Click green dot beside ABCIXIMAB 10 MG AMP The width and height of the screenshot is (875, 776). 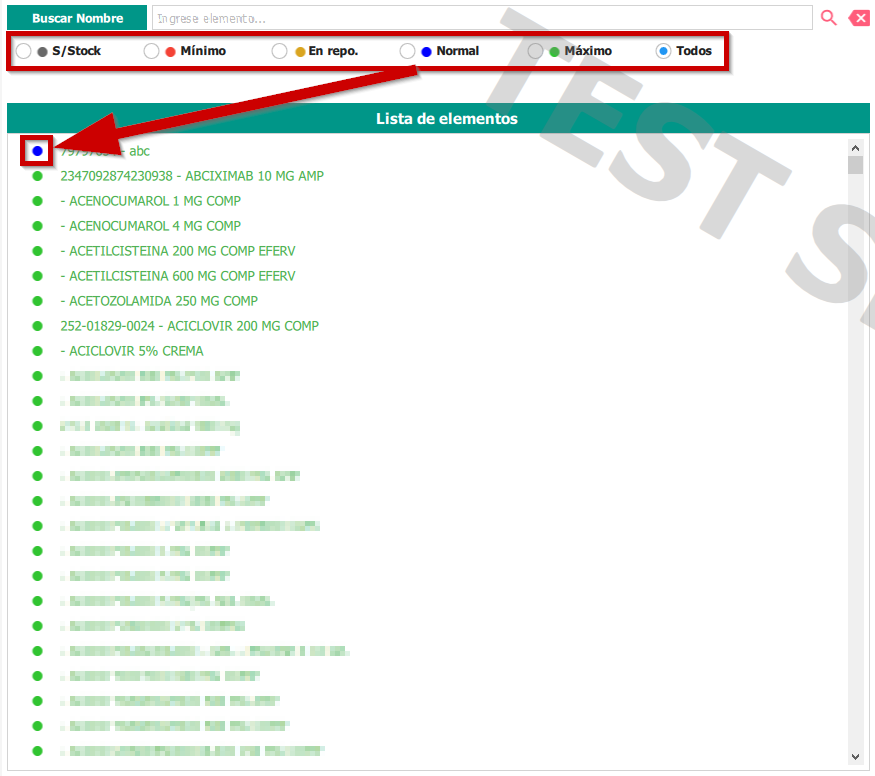pyautogui.click(x=37, y=176)
